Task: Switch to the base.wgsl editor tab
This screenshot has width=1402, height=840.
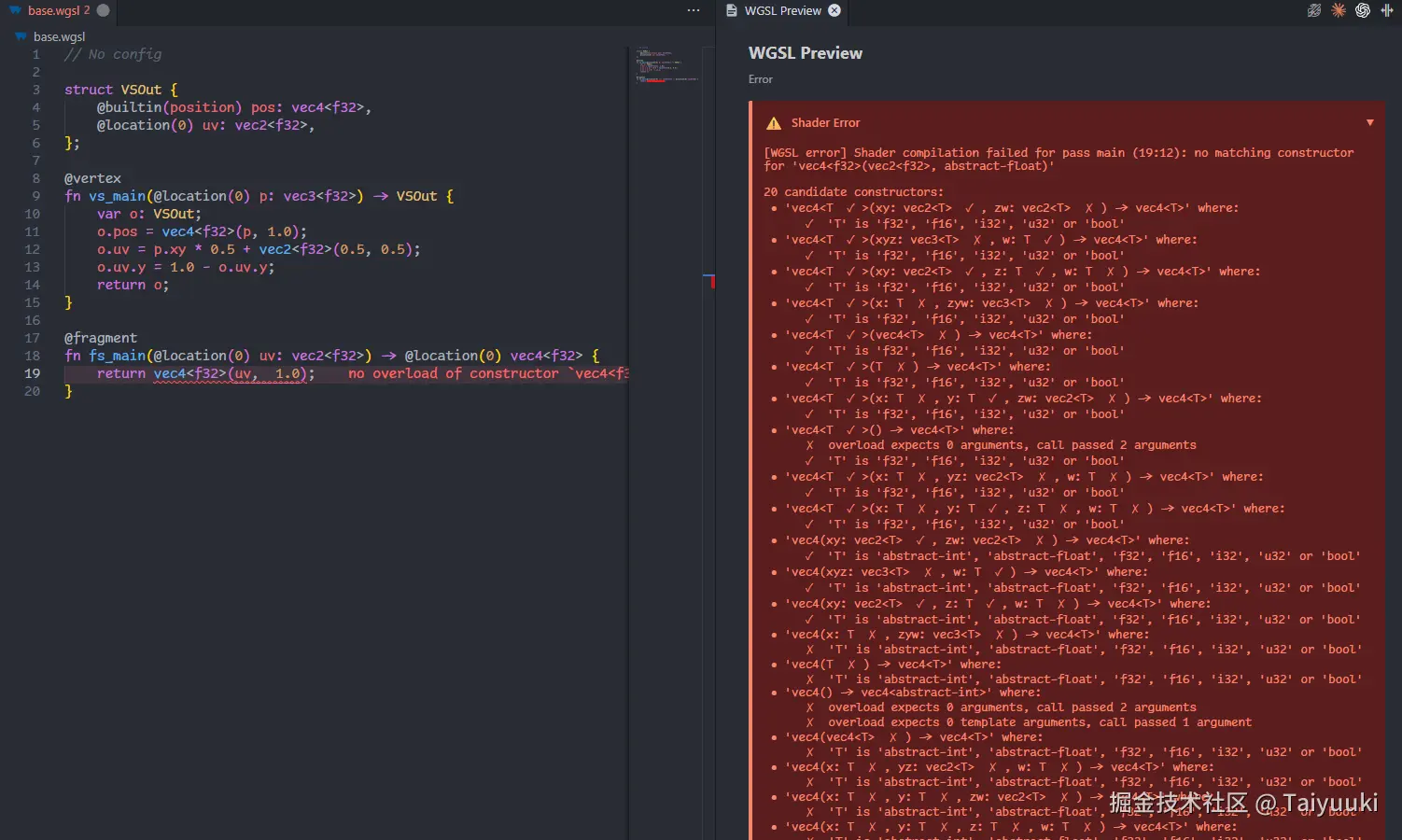Action: pos(51,12)
